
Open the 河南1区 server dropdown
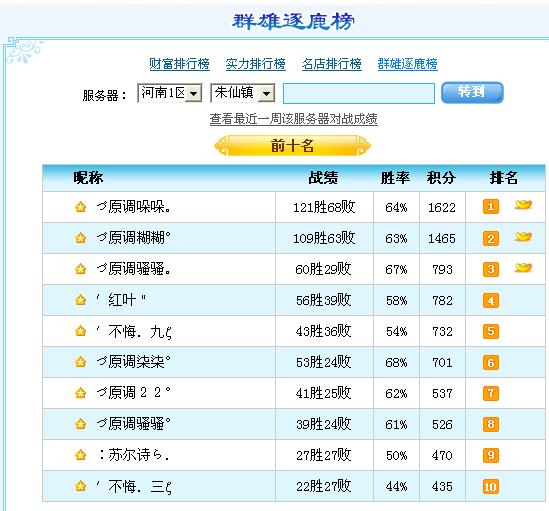coord(170,93)
